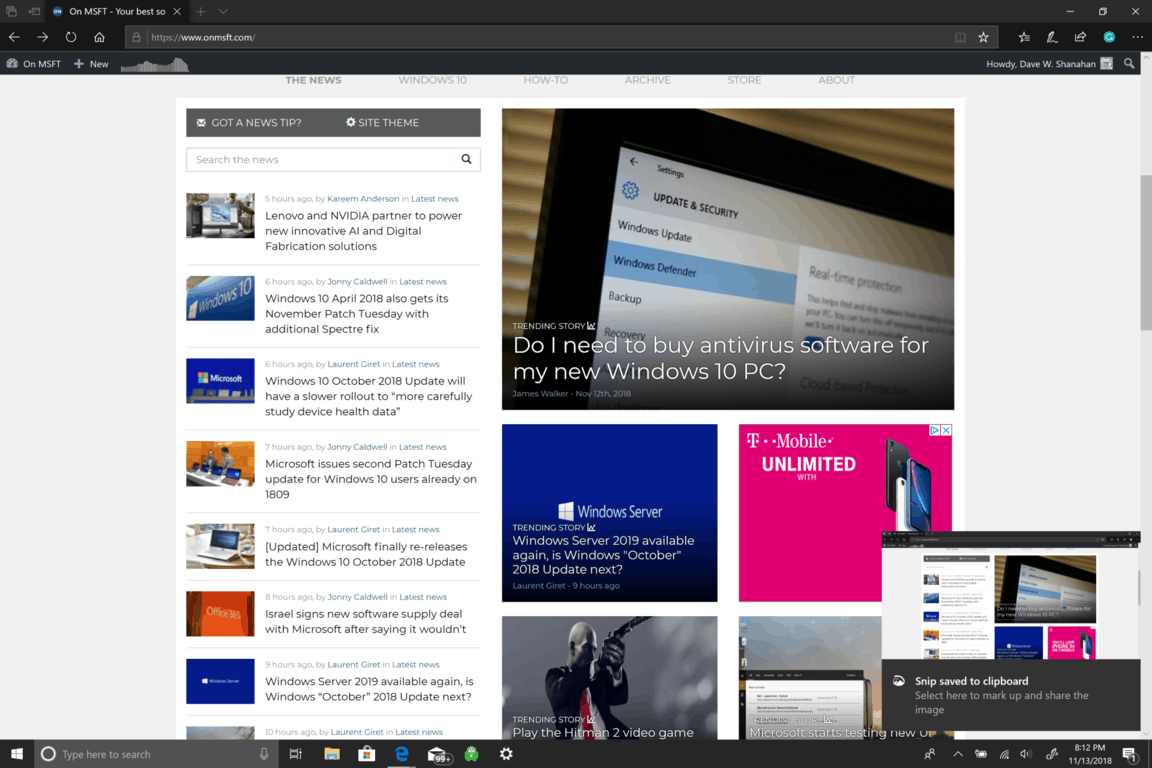Click the Search the news input field

(x=319, y=159)
